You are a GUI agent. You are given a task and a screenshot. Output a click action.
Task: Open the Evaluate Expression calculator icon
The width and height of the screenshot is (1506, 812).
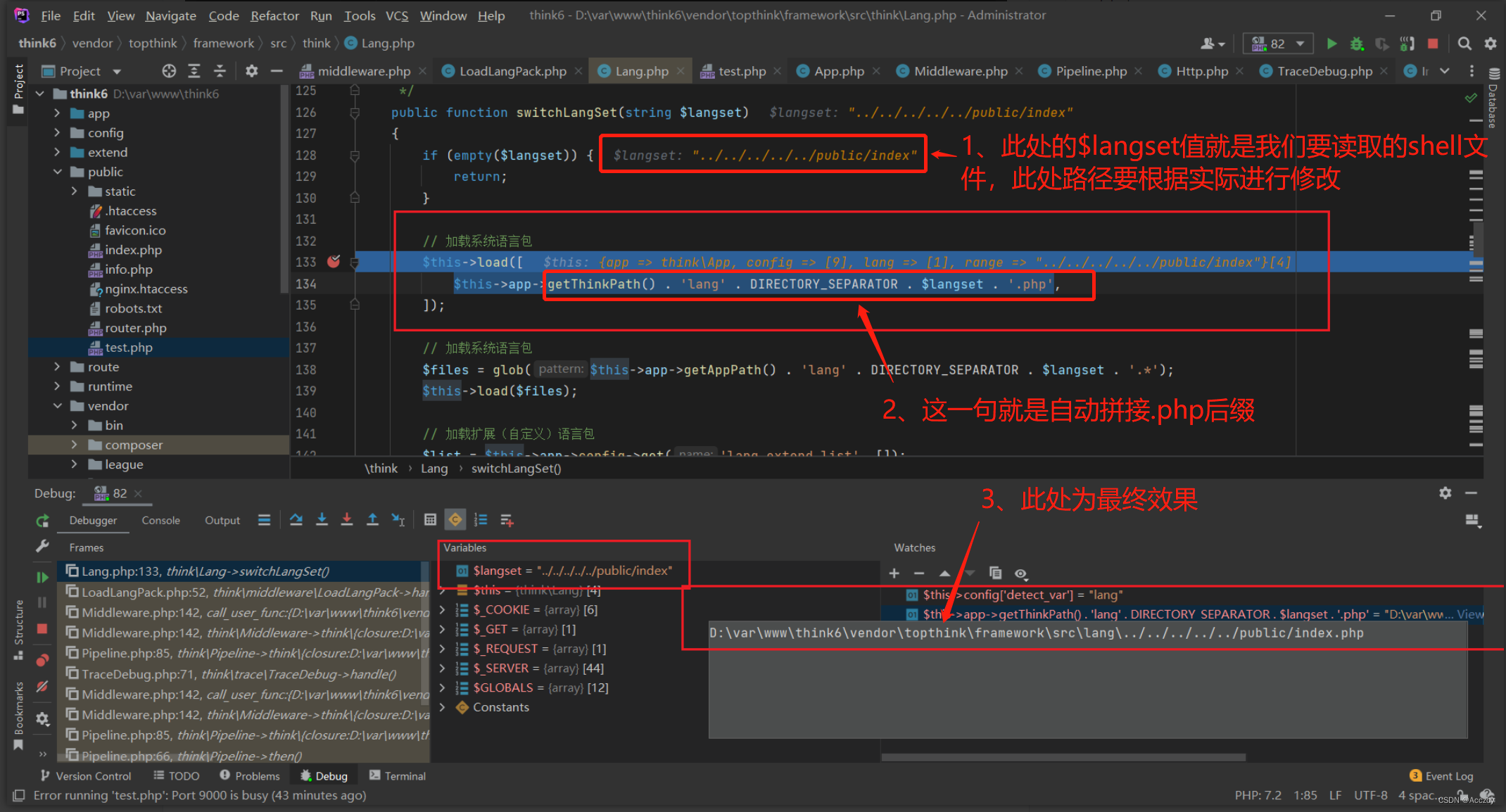(430, 520)
